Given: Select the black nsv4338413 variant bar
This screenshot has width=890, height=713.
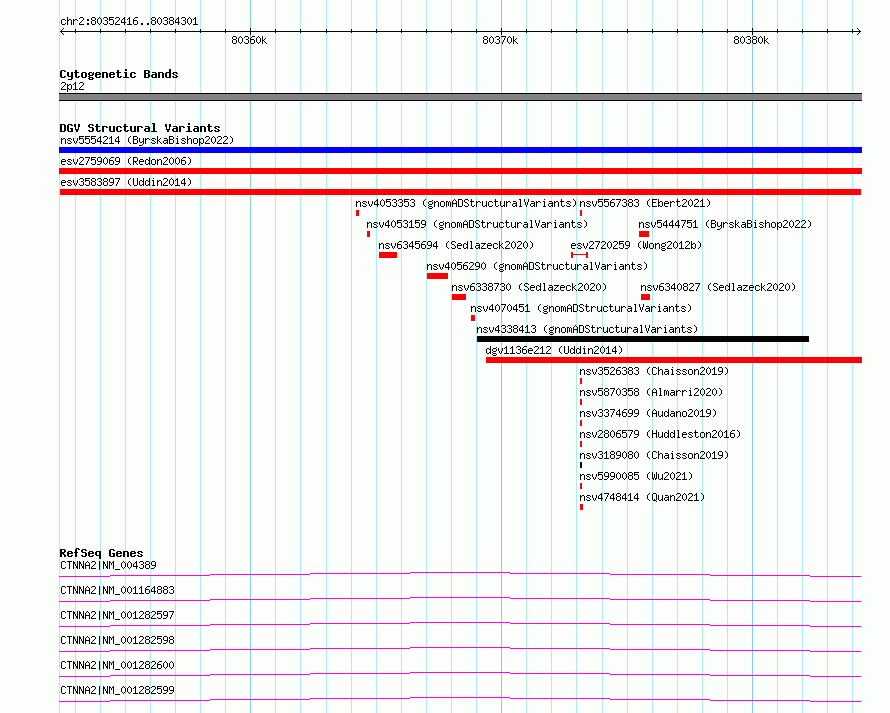Looking at the screenshot, I should (x=643, y=339).
